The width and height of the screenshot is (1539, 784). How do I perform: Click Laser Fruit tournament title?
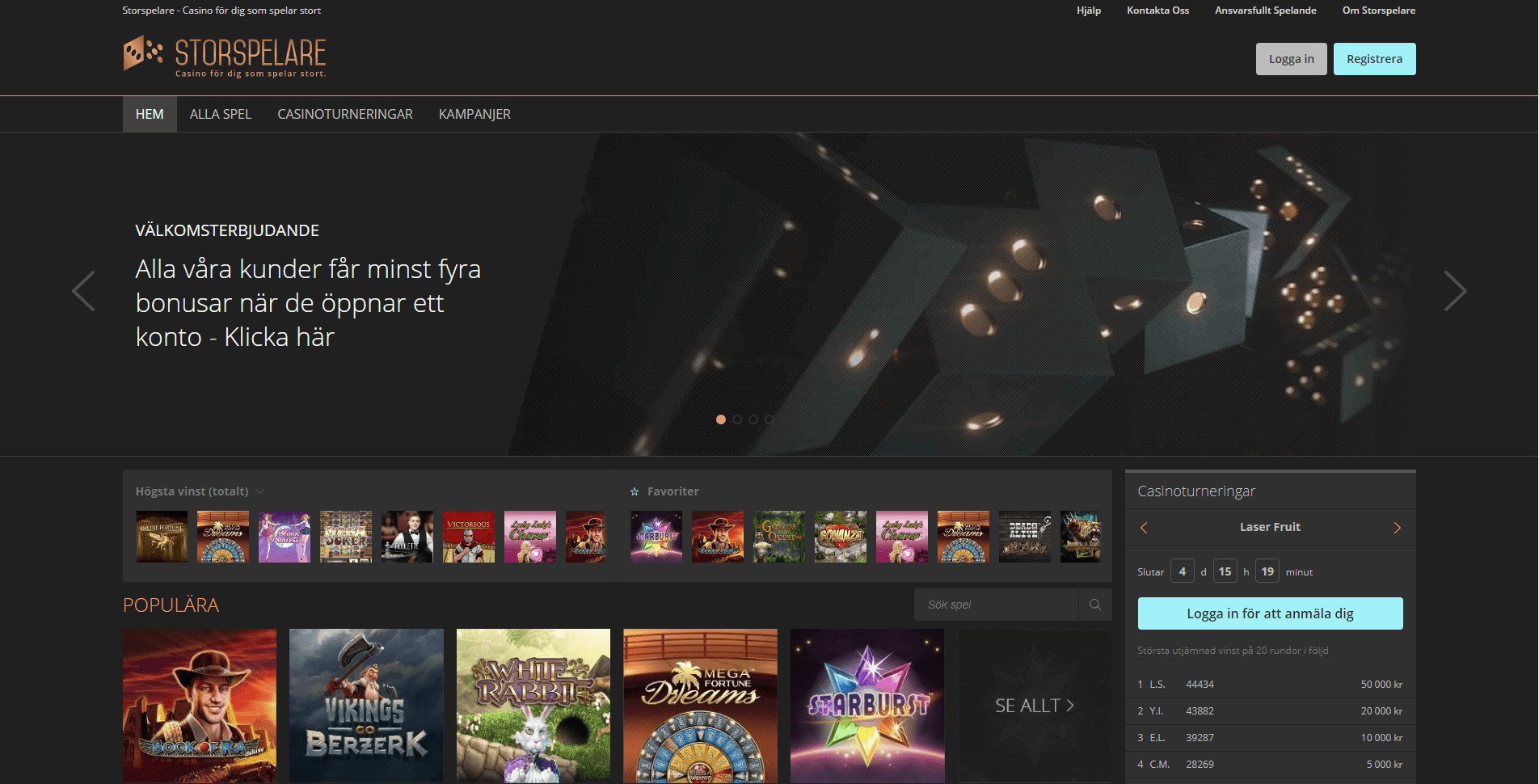pyautogui.click(x=1271, y=527)
